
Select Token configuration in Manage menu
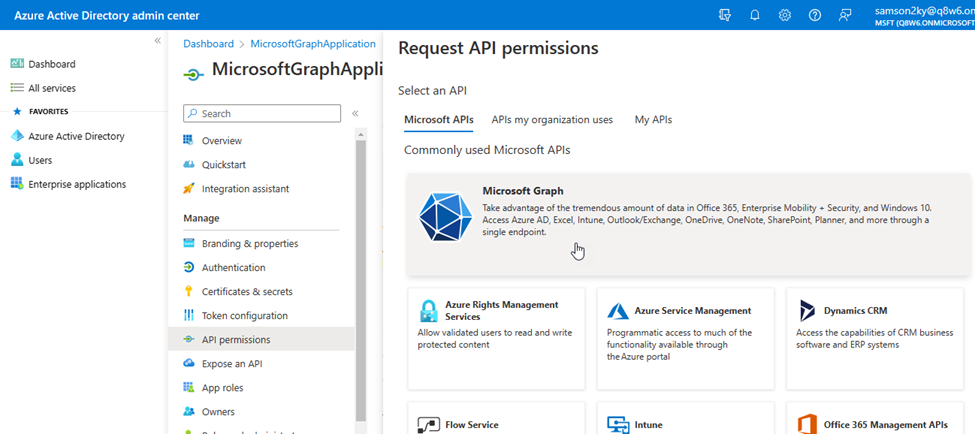coord(244,316)
